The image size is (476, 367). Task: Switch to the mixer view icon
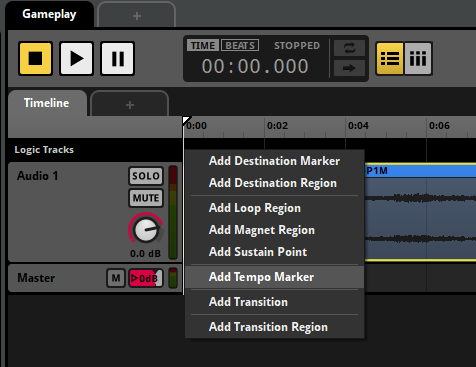coord(418,58)
